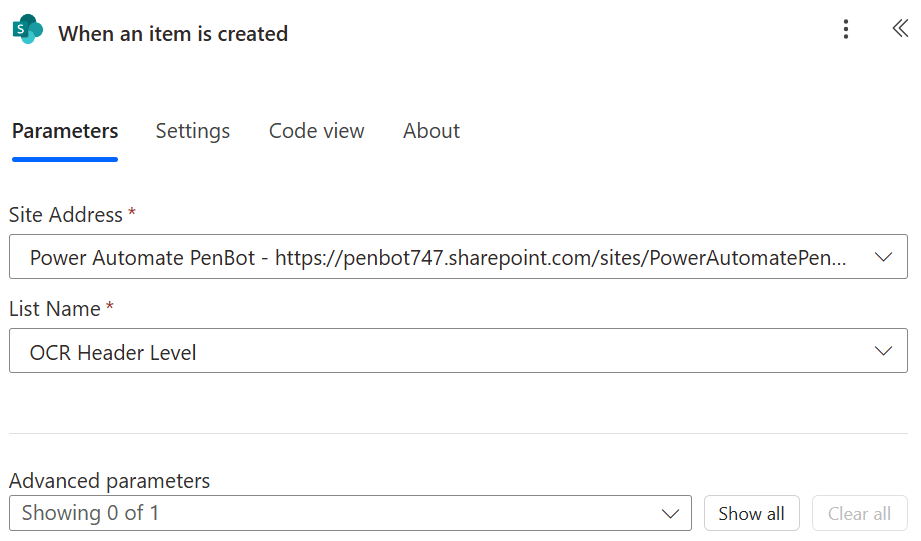Image resolution: width=921 pixels, height=541 pixels.
Task: Open the three-dot more options menu
Action: [846, 30]
